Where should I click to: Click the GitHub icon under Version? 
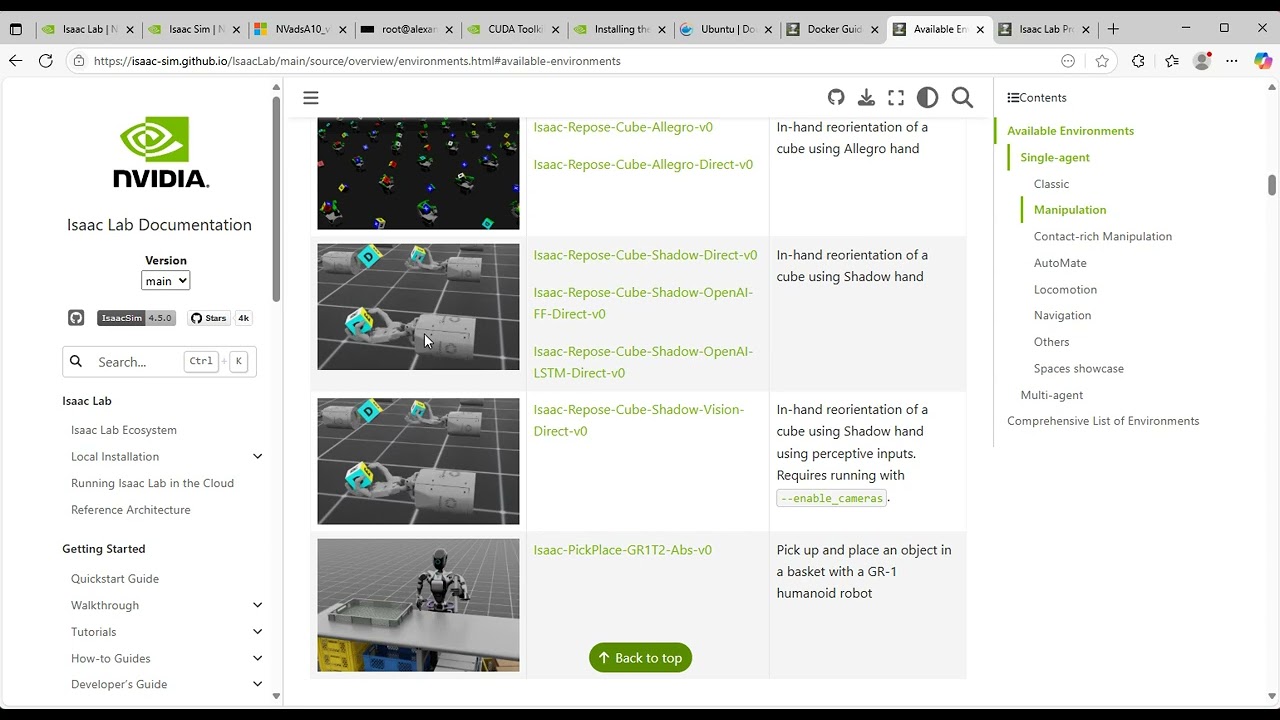tap(76, 318)
